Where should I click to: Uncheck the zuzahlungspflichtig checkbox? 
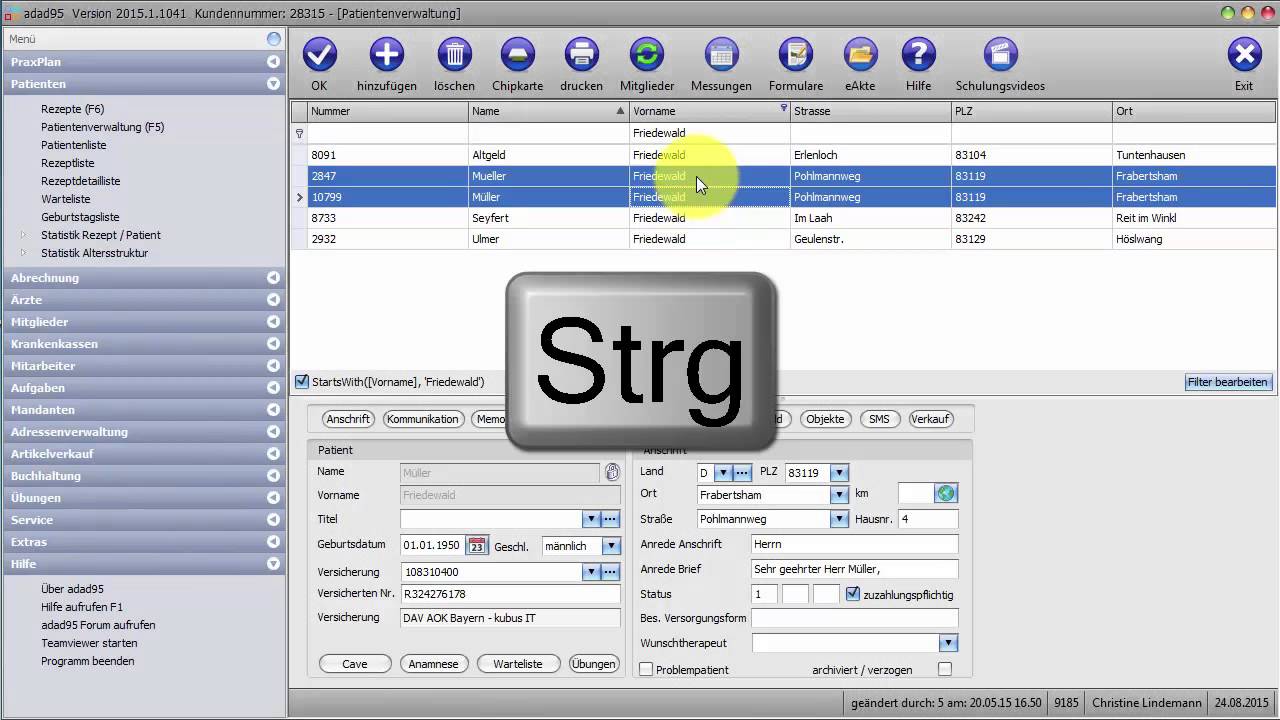pos(853,594)
